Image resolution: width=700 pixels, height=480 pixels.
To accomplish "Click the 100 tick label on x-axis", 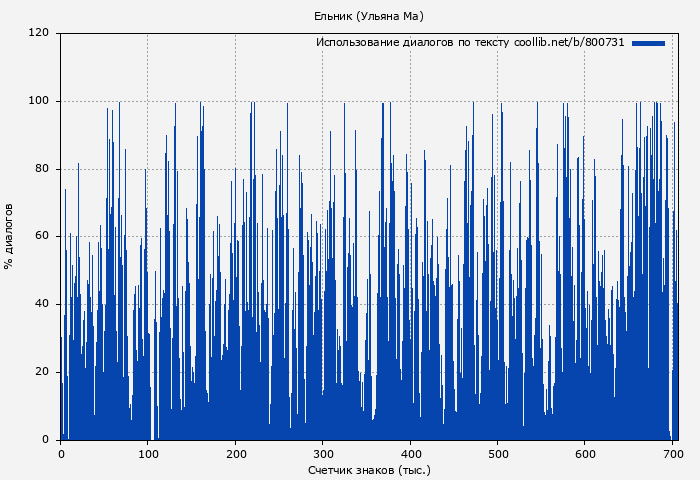I will coord(148,453).
